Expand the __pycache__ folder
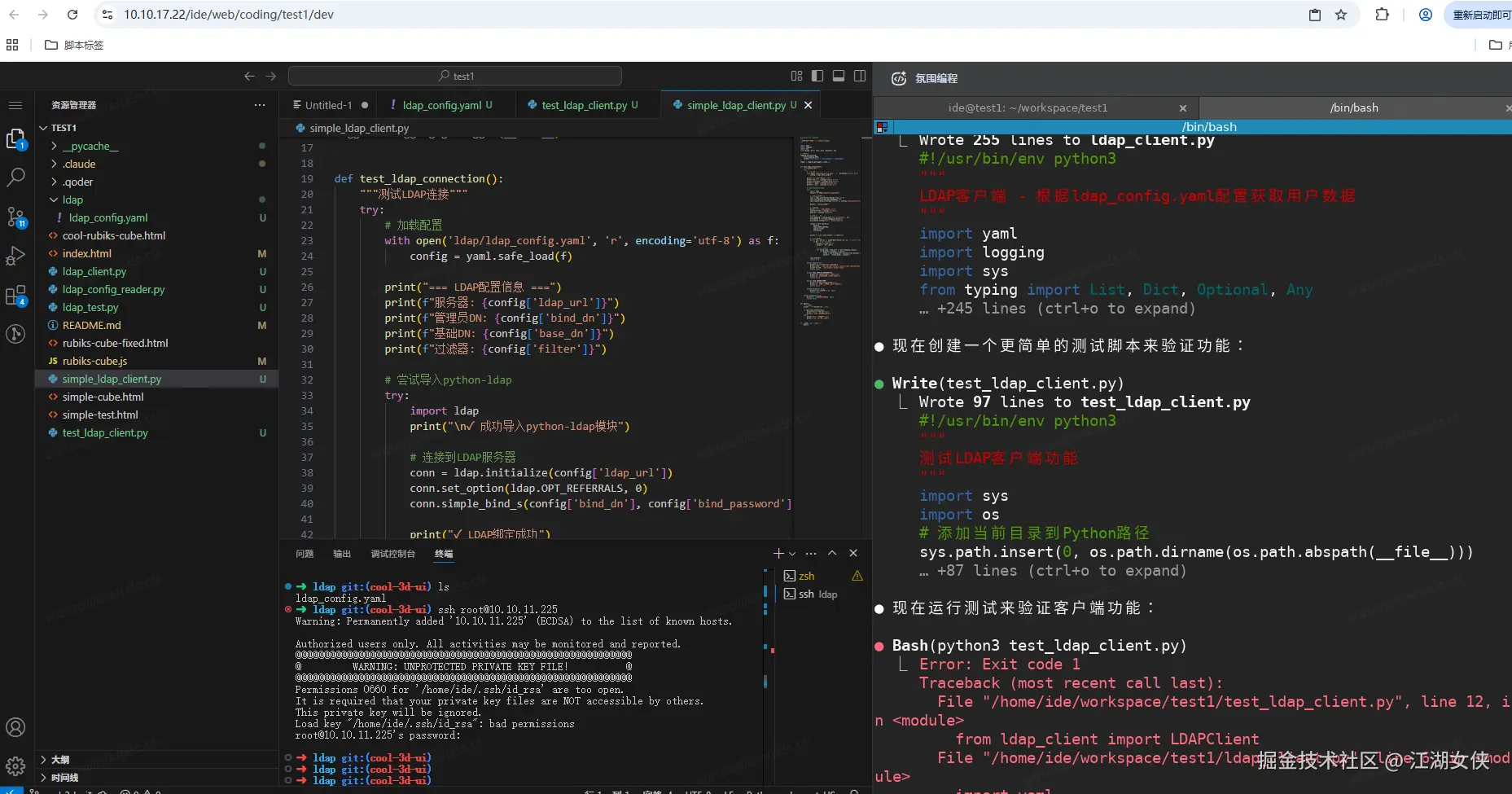This screenshot has height=794, width=1512. [x=90, y=146]
